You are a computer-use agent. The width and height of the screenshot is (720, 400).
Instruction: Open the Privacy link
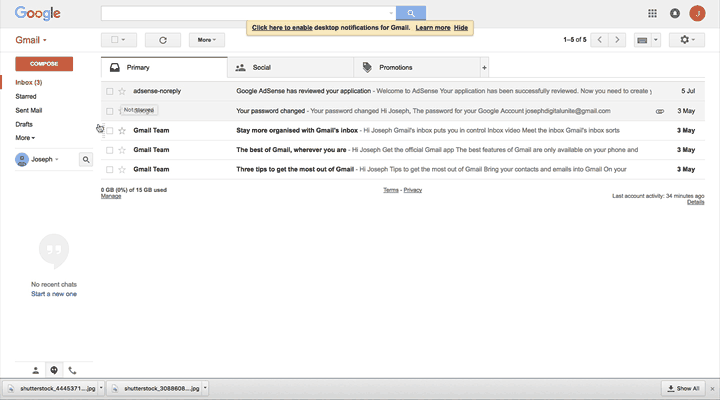coord(413,190)
